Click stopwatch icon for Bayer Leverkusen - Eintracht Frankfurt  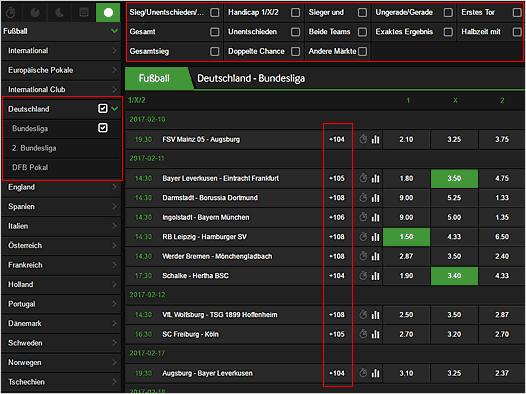click(363, 178)
